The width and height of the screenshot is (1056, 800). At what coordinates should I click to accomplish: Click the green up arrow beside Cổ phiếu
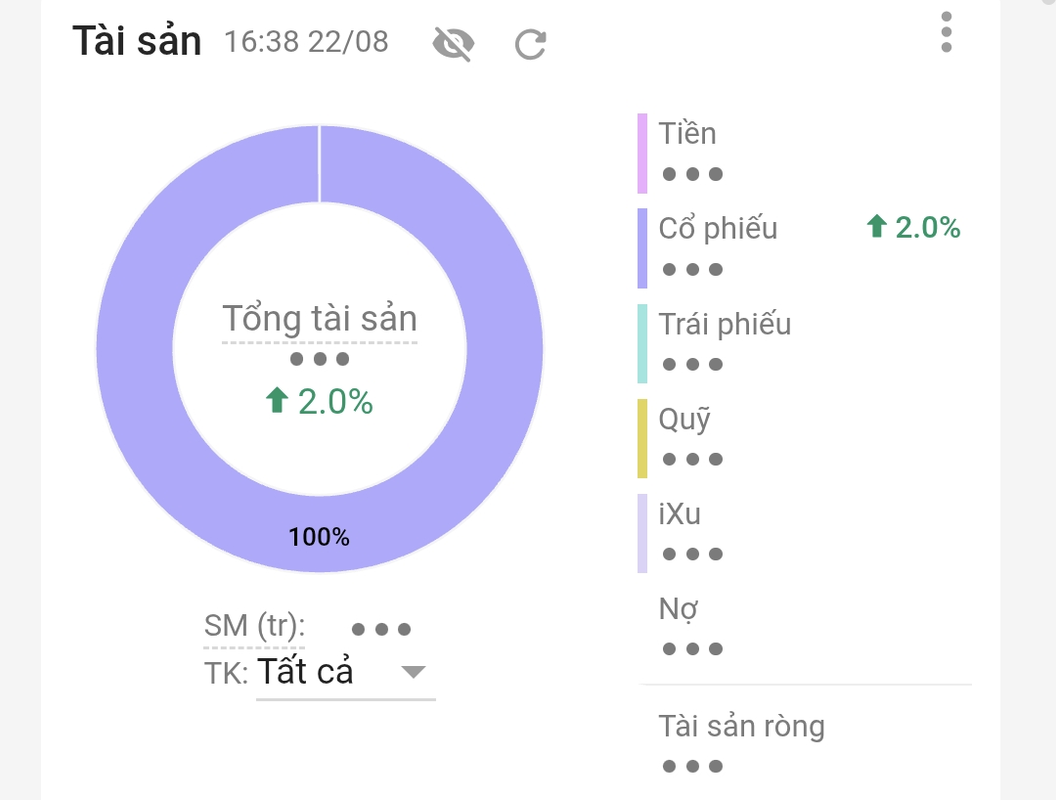tap(876, 228)
